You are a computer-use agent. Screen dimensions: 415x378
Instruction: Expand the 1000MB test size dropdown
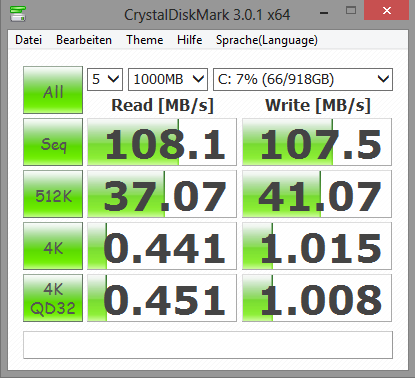tap(168, 79)
